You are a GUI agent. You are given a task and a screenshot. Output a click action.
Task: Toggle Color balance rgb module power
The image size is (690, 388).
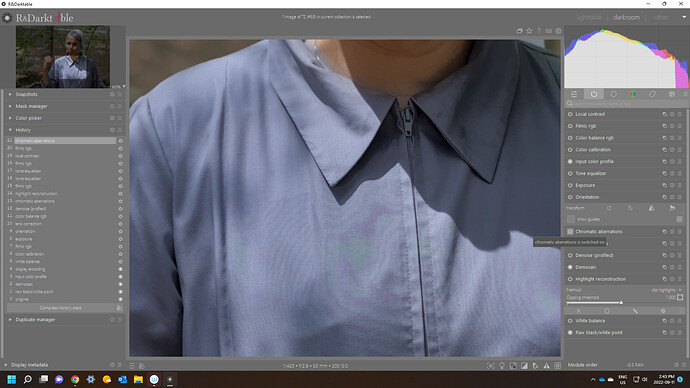[570, 138]
